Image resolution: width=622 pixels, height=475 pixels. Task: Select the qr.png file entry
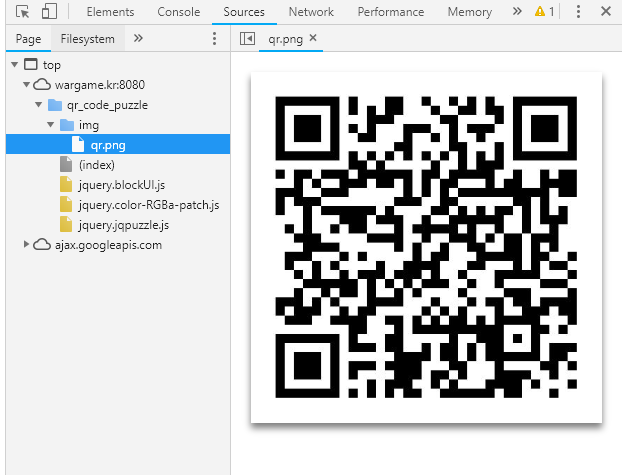pyautogui.click(x=118, y=144)
